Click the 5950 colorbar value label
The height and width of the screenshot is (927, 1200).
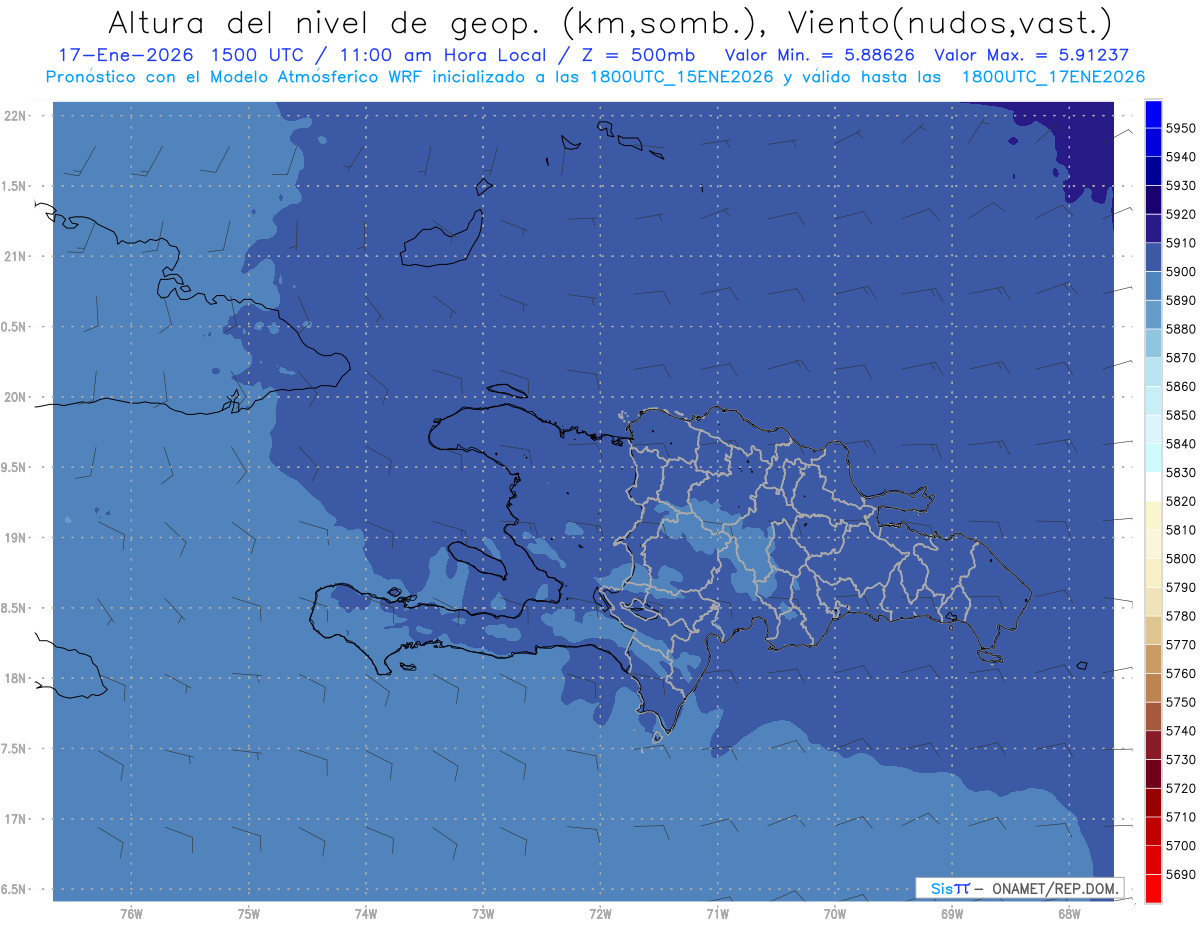click(x=1181, y=128)
